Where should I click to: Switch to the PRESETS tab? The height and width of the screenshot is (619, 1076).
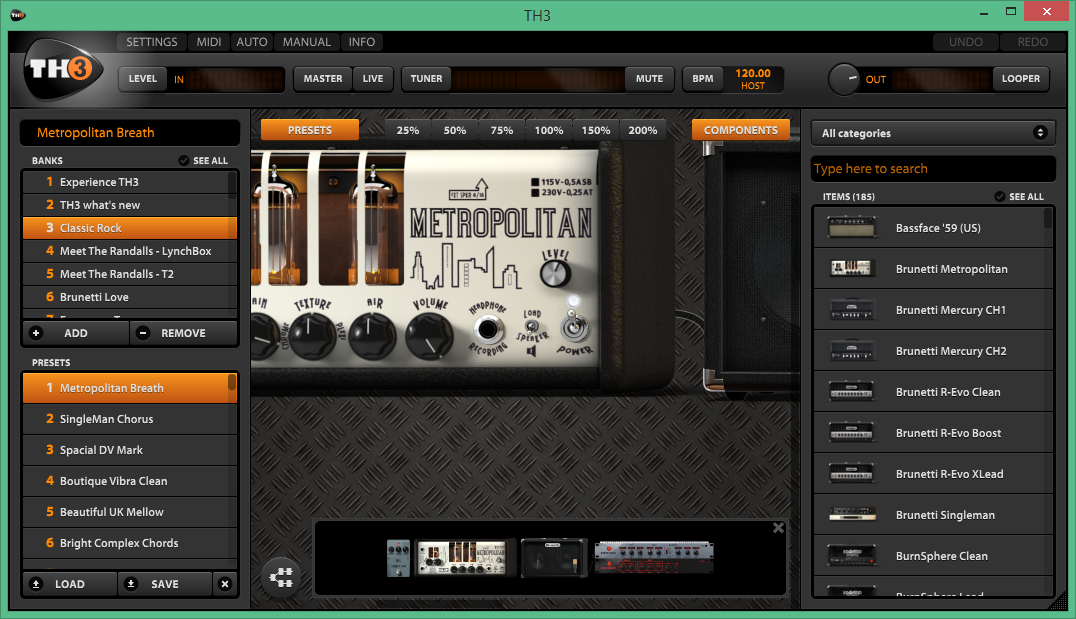click(309, 130)
